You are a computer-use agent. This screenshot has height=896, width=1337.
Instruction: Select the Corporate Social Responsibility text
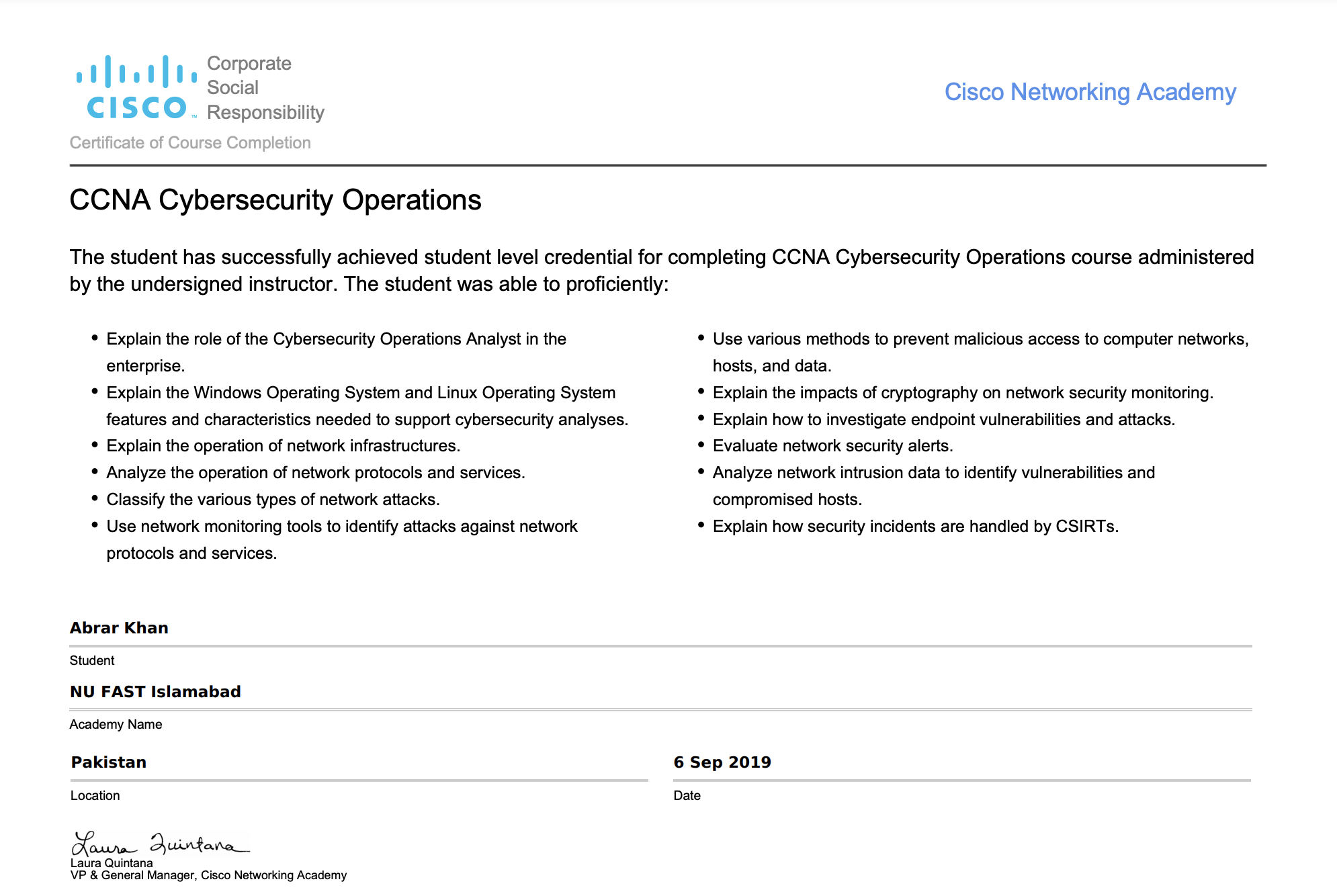[265, 88]
